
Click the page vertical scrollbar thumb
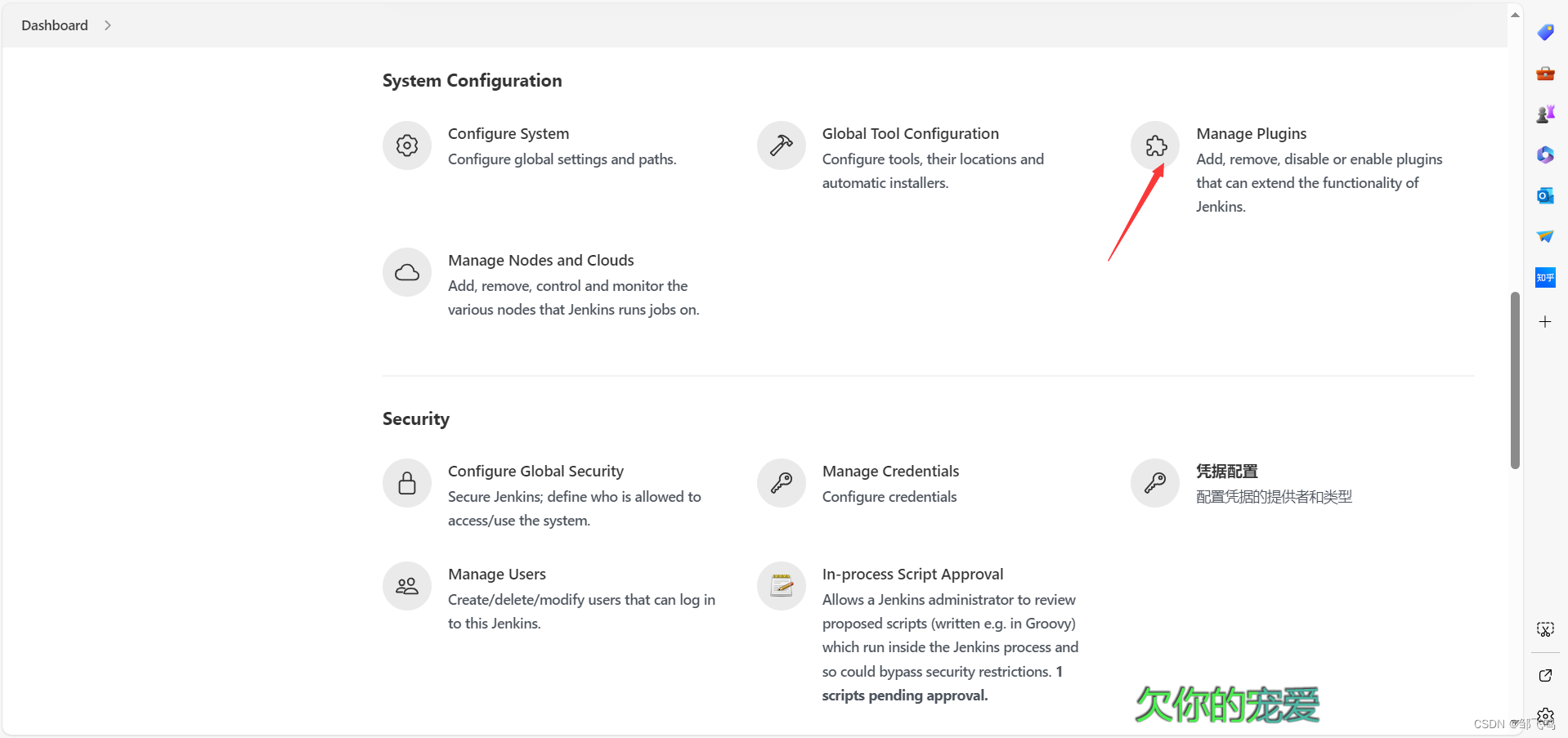(x=1515, y=380)
